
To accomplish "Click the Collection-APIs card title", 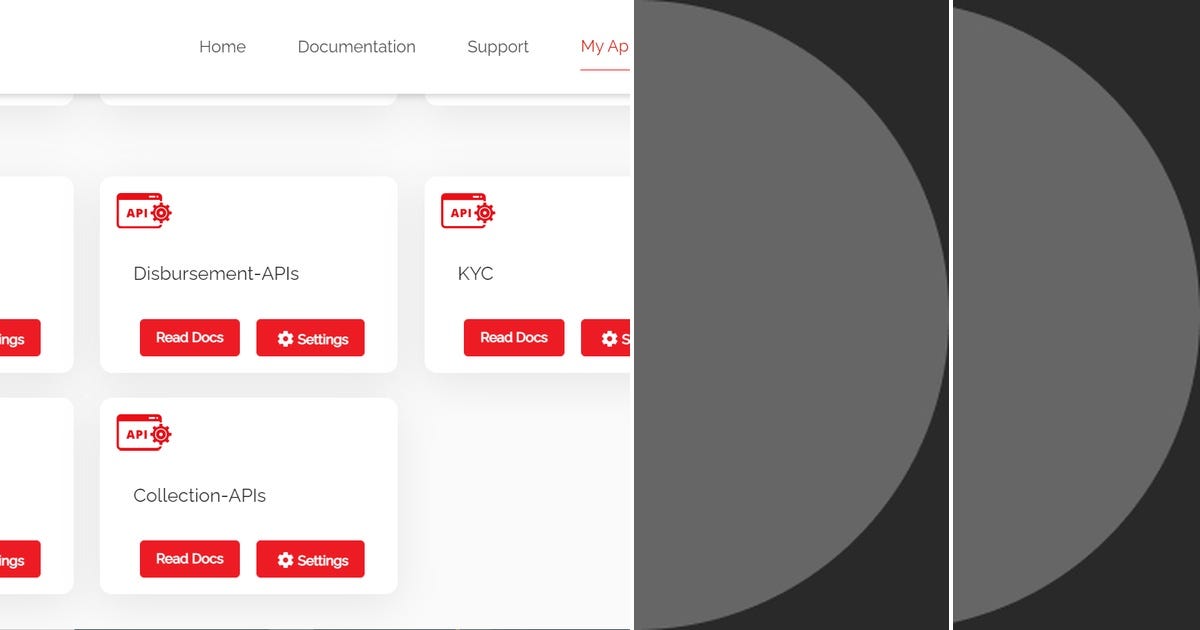I will pyautogui.click(x=200, y=495).
